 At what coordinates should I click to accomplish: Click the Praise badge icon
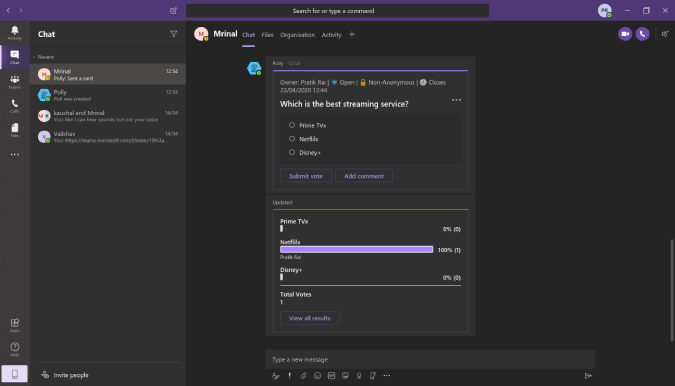[x=359, y=376]
